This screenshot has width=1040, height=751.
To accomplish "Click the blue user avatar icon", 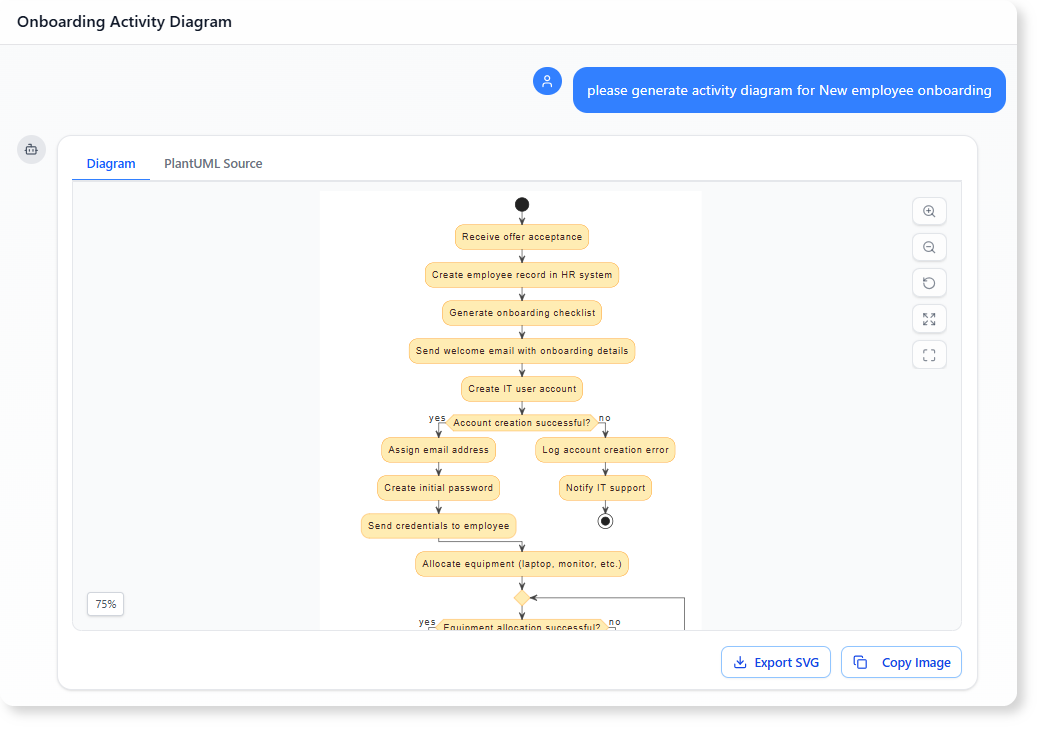I will [x=547, y=81].
